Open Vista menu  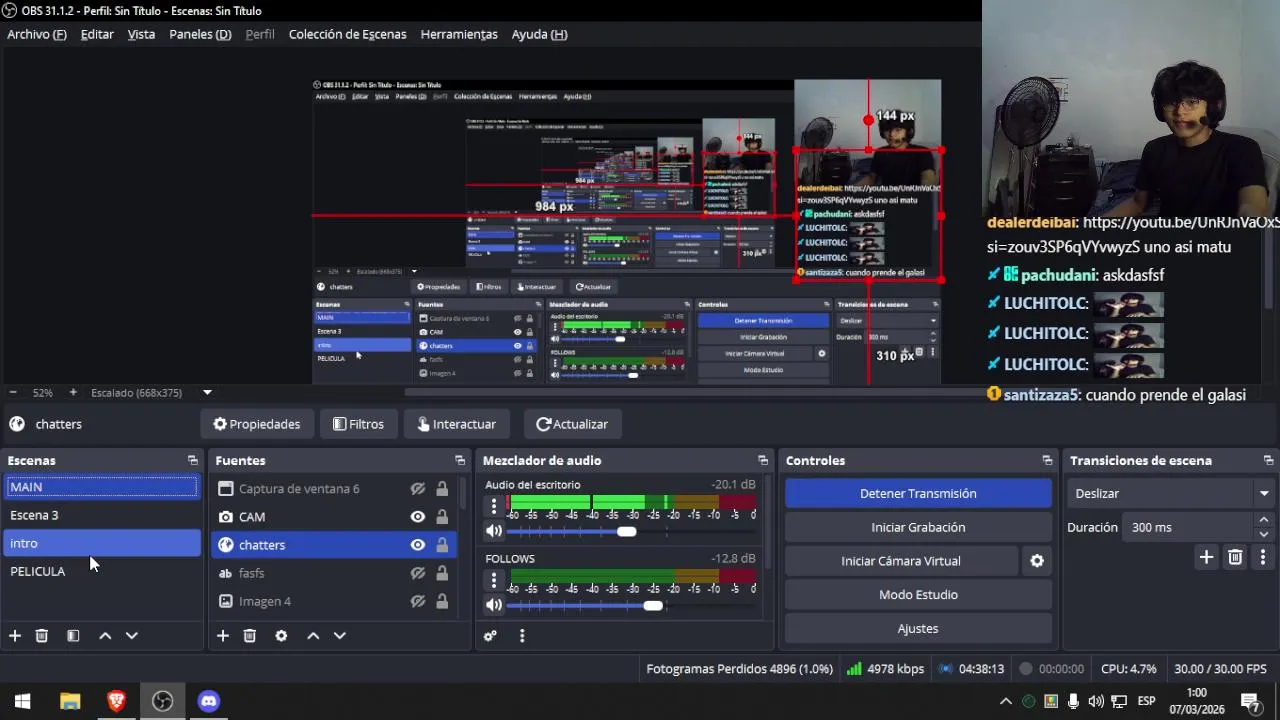[x=141, y=34]
